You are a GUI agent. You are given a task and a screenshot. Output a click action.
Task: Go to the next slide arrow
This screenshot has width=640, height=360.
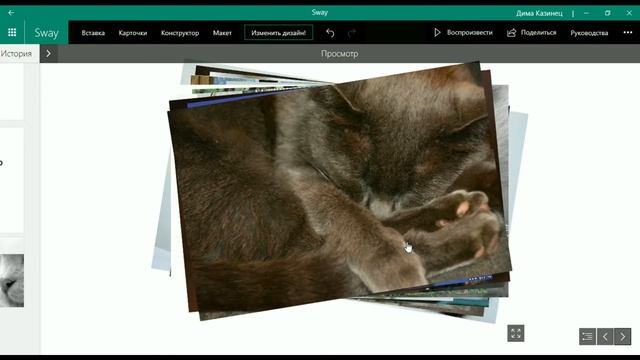click(x=622, y=337)
